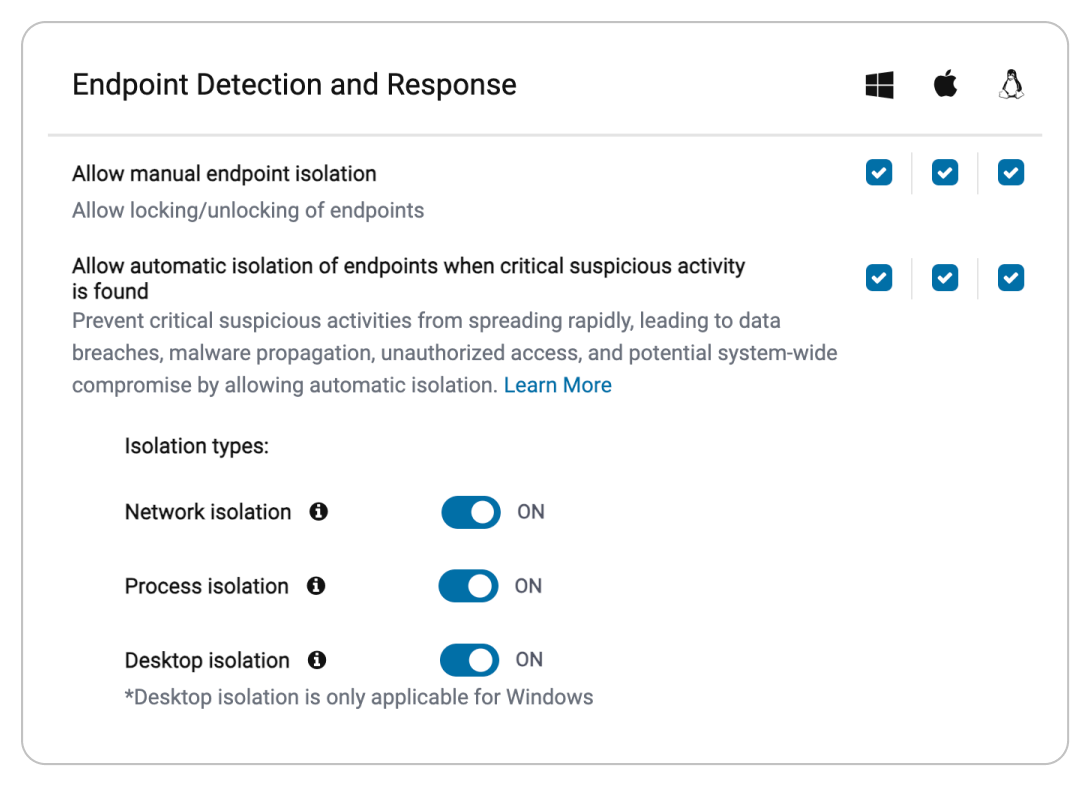Uncheck manual endpoint isolation for Linux
The height and width of the screenshot is (787, 1091).
click(x=1010, y=173)
